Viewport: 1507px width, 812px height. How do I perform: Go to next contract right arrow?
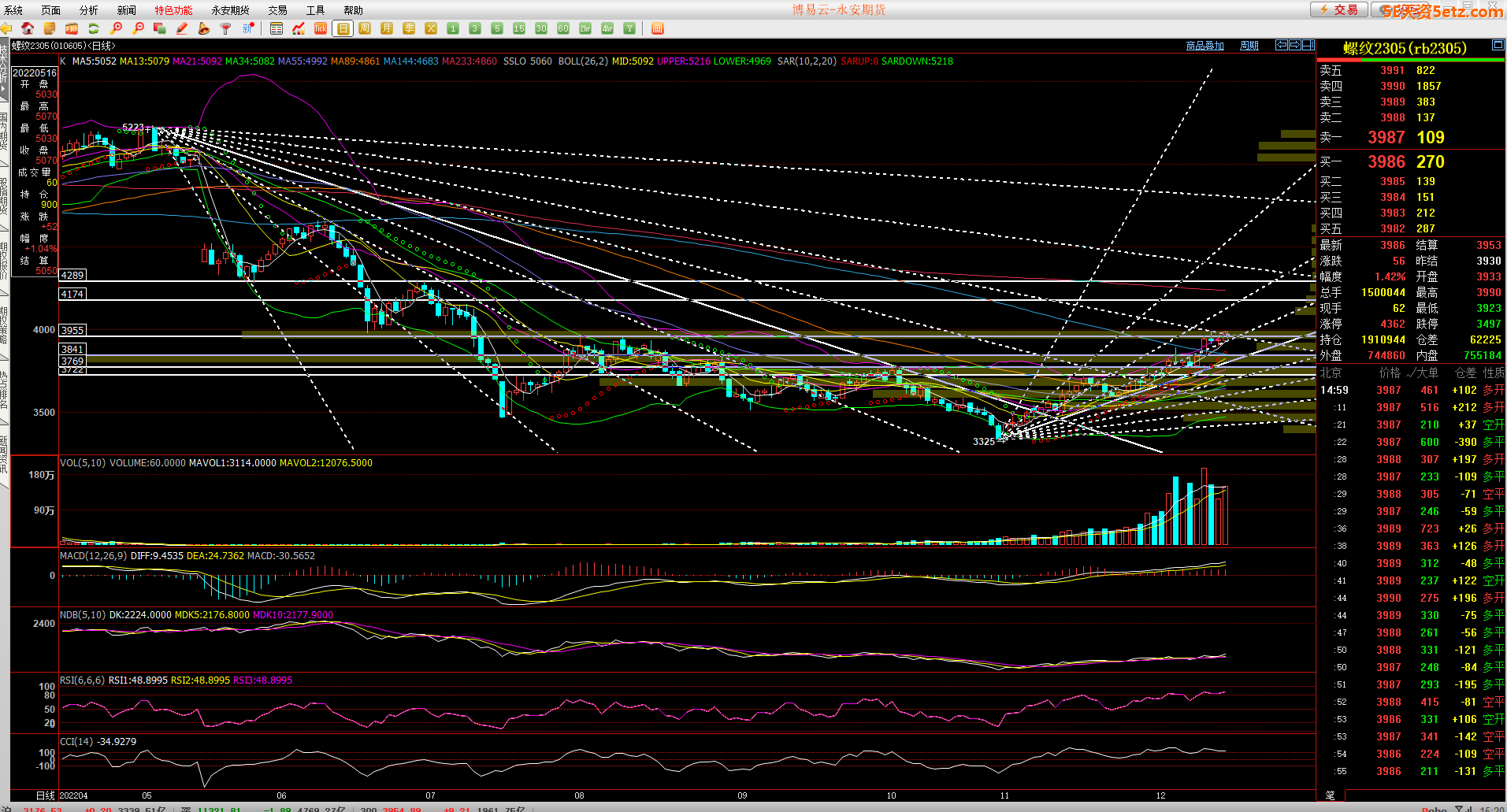pos(1295,45)
